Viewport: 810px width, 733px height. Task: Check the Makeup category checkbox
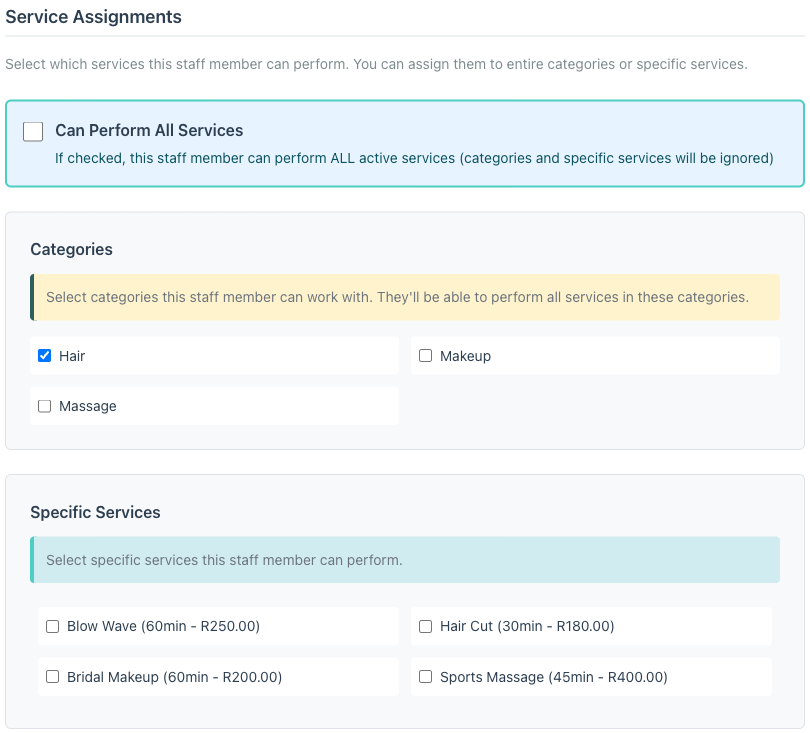point(425,355)
